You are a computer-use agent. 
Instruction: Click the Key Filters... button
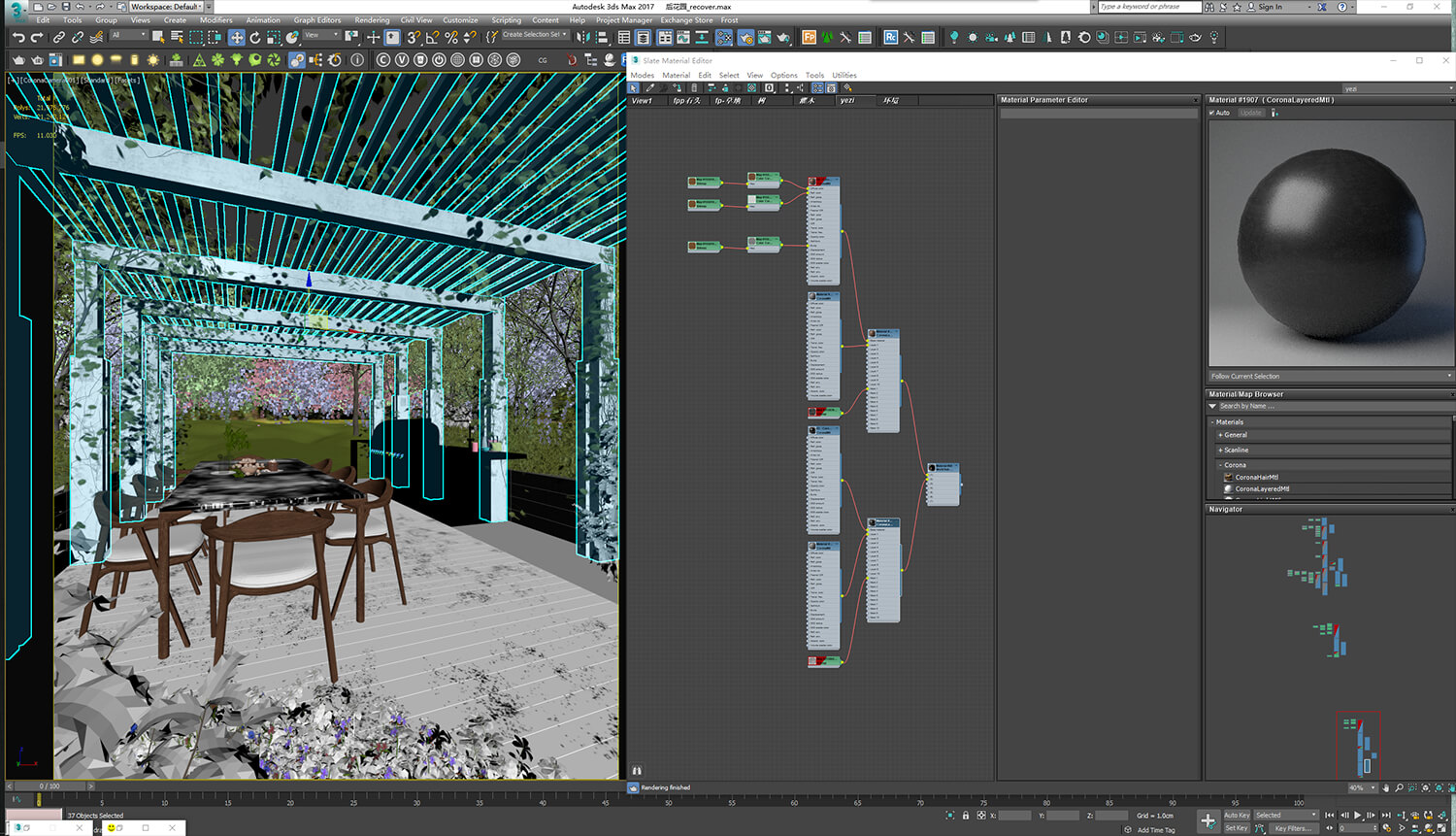tap(1293, 828)
